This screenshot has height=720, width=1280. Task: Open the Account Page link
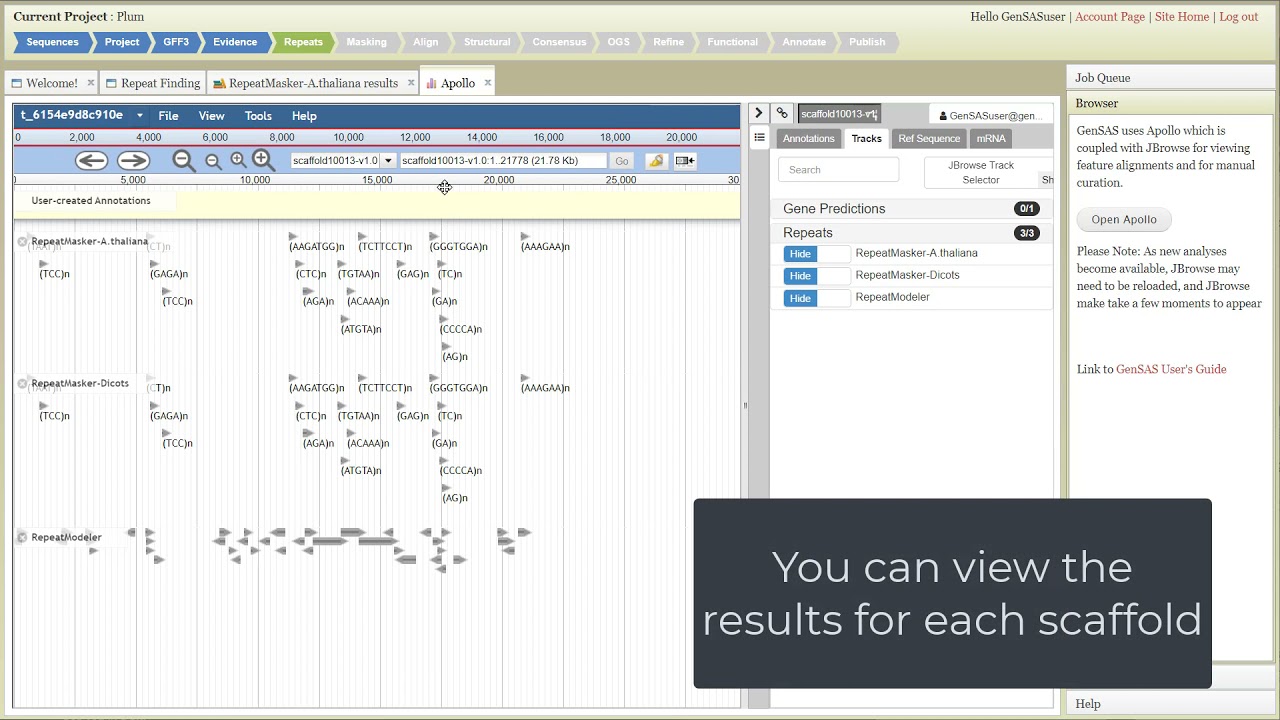pos(1110,17)
